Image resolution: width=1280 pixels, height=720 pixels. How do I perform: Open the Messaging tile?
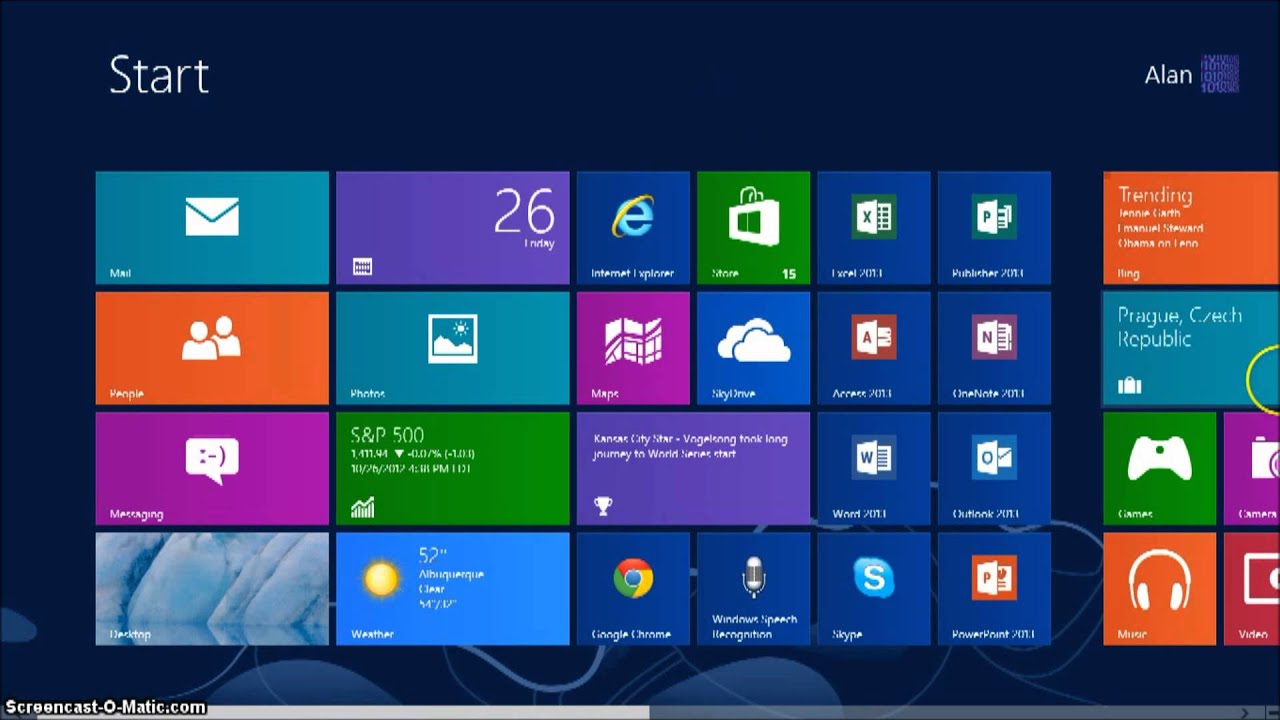212,469
